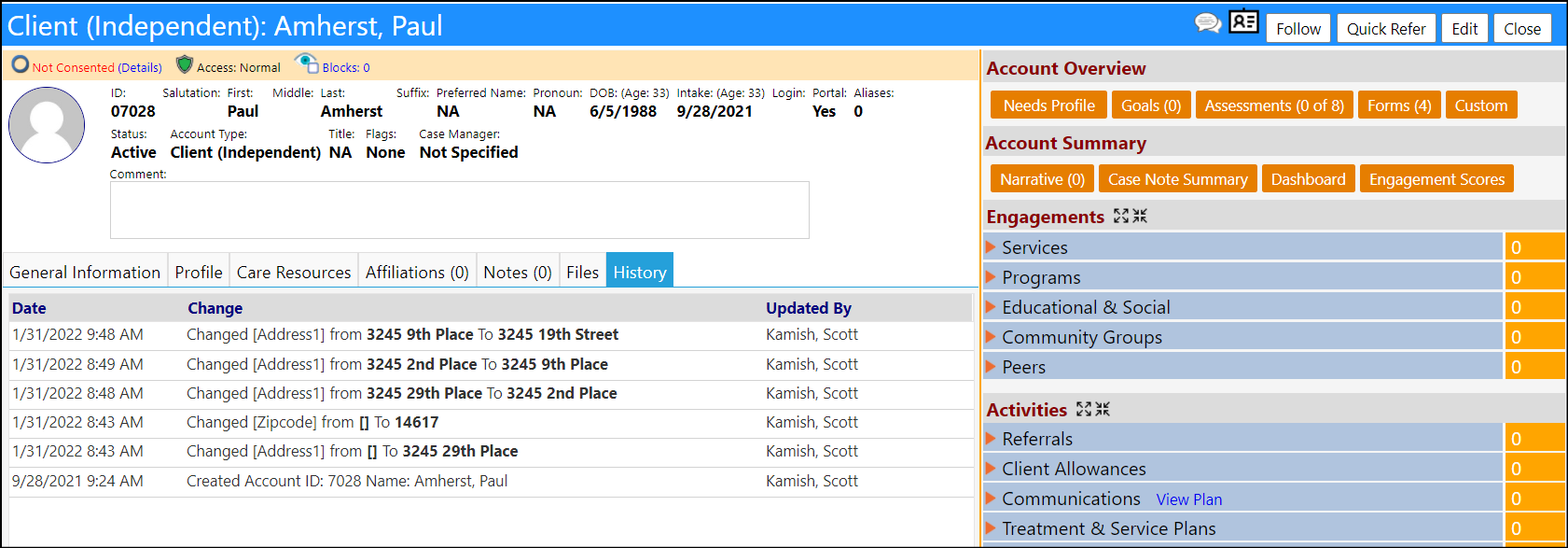Click the client avatar placeholder photo
The height and width of the screenshot is (548, 1568).
point(47,125)
